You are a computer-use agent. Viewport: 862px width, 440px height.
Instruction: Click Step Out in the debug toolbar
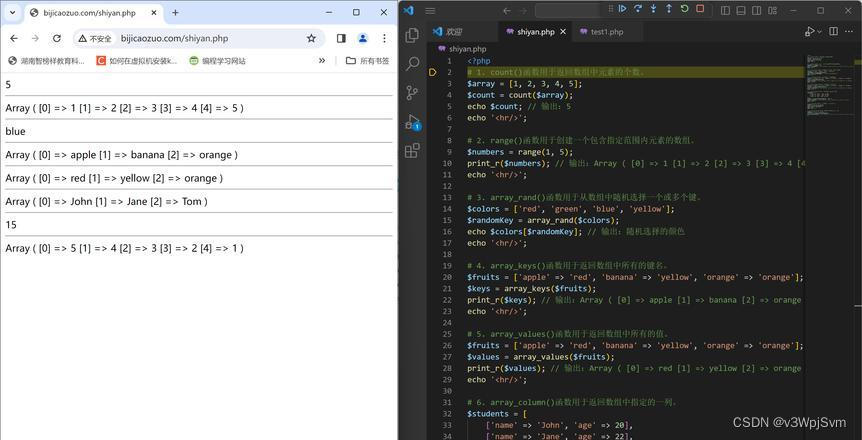click(668, 9)
